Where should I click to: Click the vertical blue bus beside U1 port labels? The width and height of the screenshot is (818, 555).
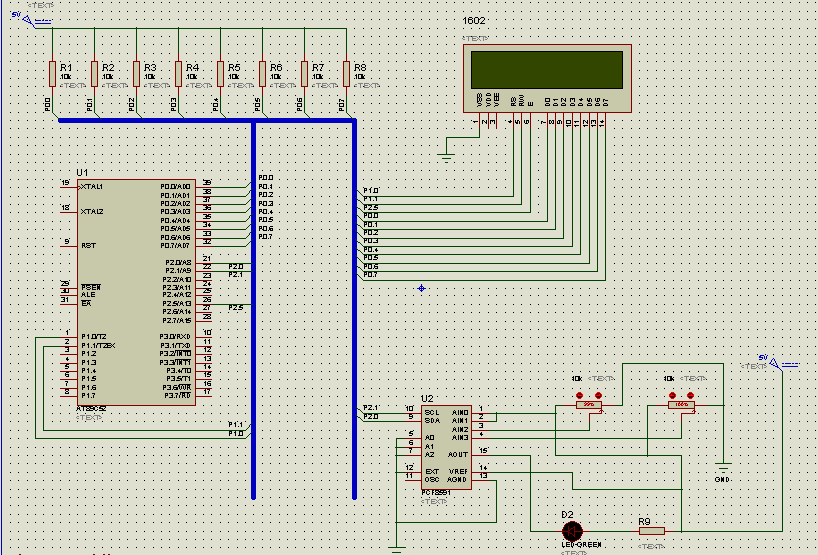coord(254,310)
